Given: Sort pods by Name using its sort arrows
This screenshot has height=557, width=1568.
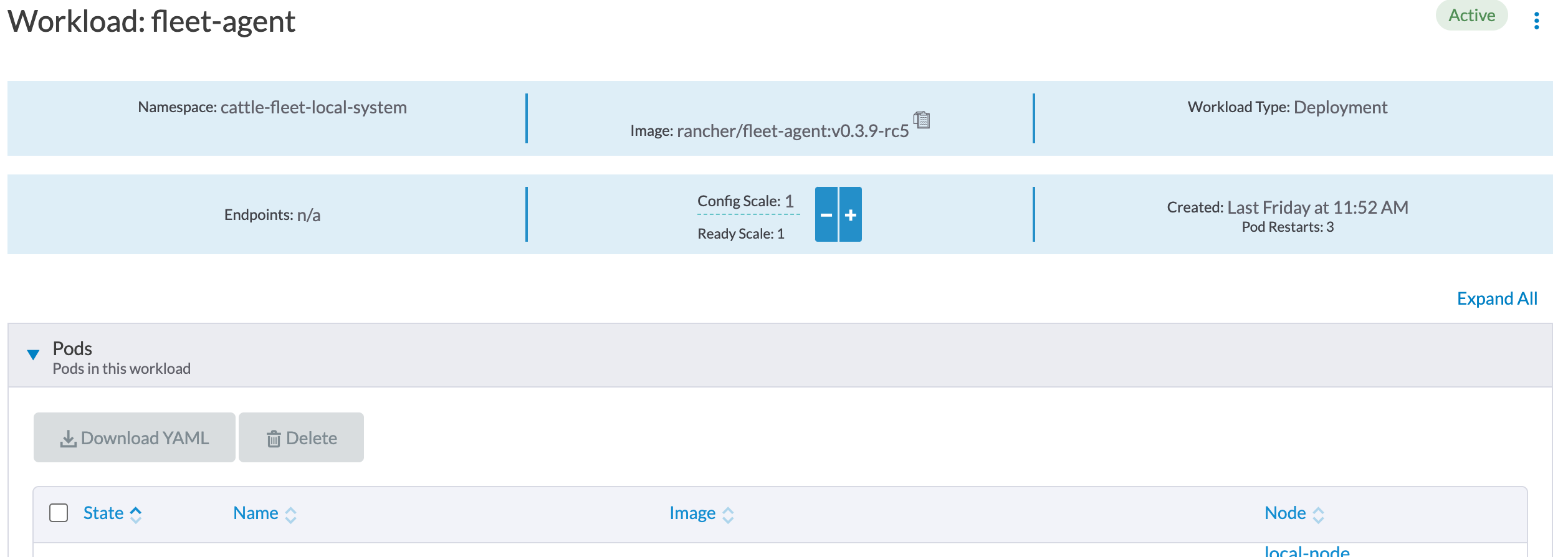Looking at the screenshot, I should 290,513.
